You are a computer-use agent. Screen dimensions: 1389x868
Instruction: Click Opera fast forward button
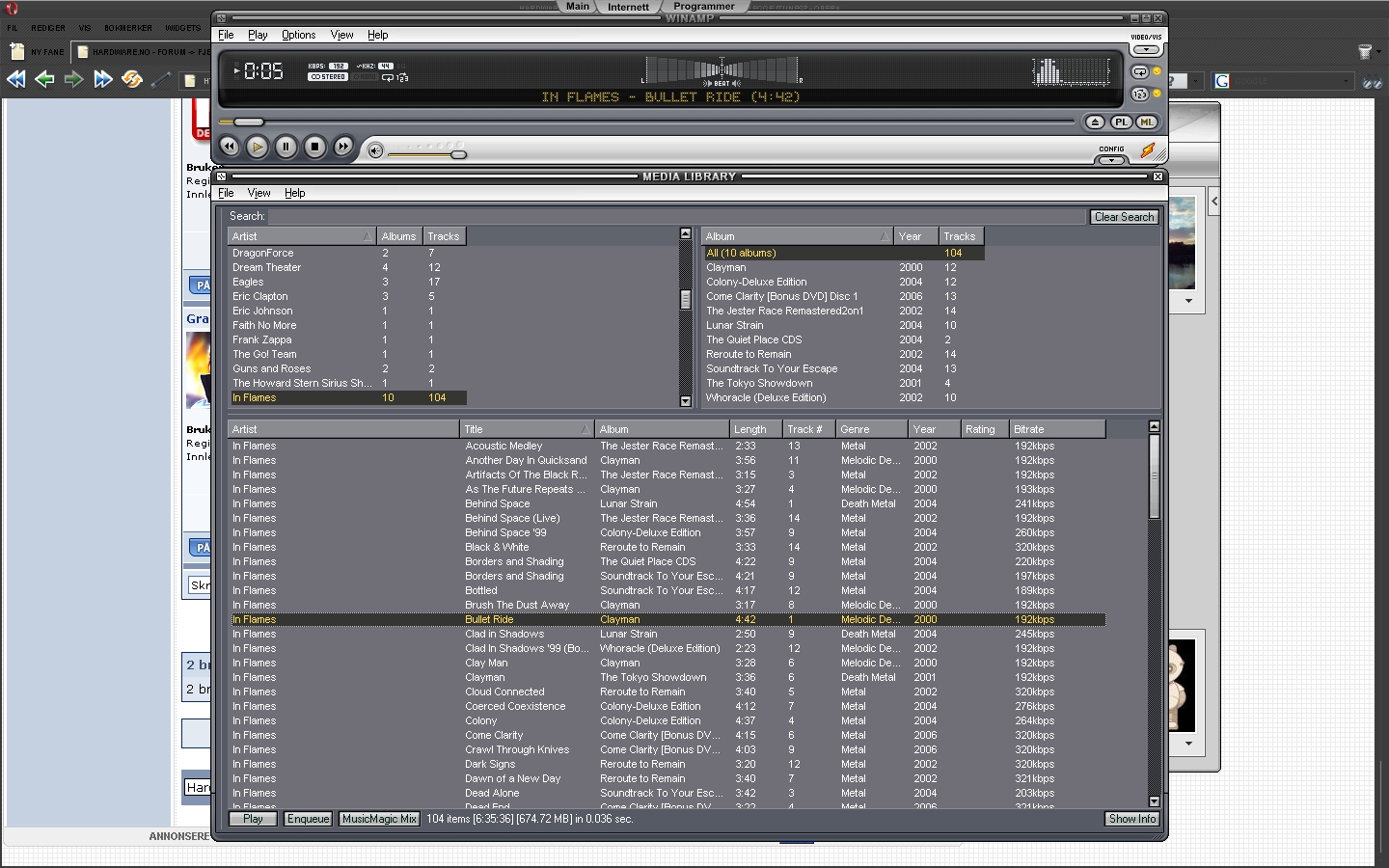pyautogui.click(x=103, y=79)
